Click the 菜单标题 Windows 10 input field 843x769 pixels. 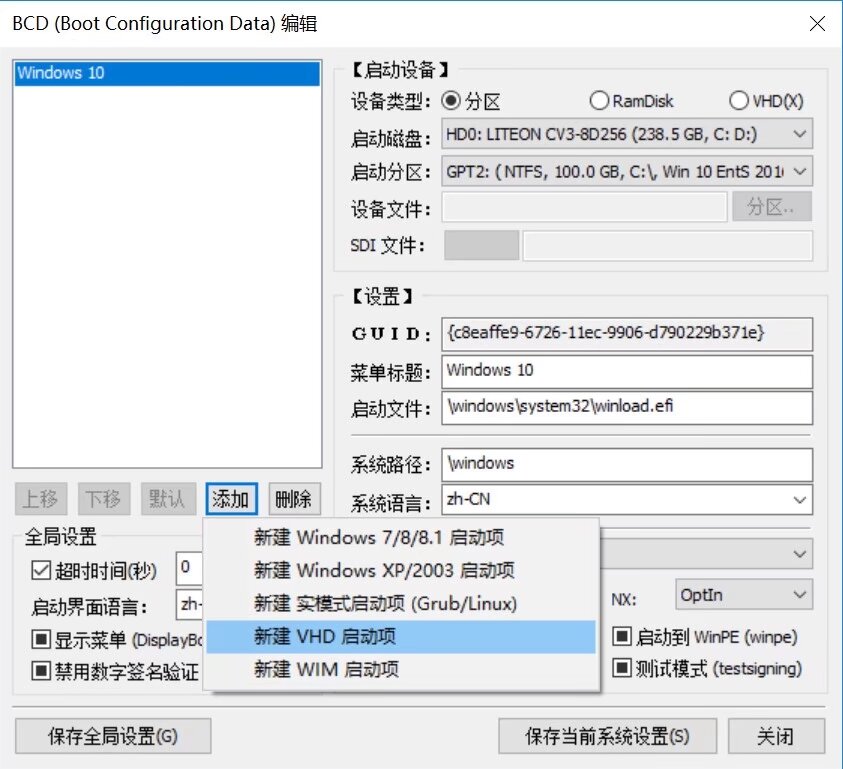[x=627, y=371]
